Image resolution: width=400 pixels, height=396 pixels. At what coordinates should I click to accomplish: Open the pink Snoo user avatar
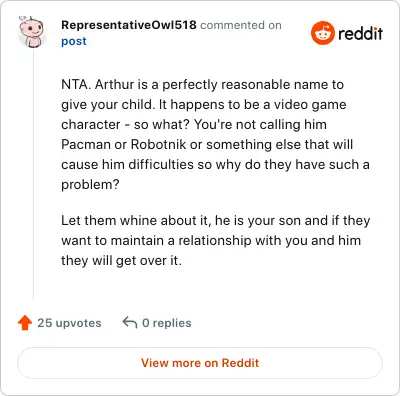coord(31,32)
